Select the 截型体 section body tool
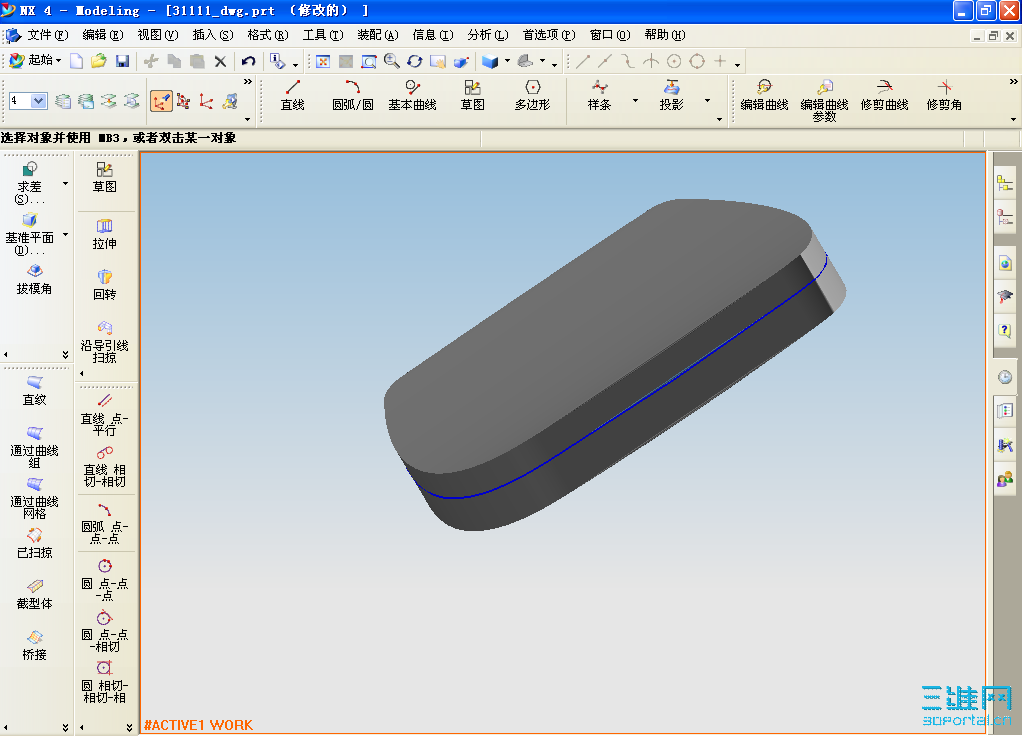 coord(35,595)
